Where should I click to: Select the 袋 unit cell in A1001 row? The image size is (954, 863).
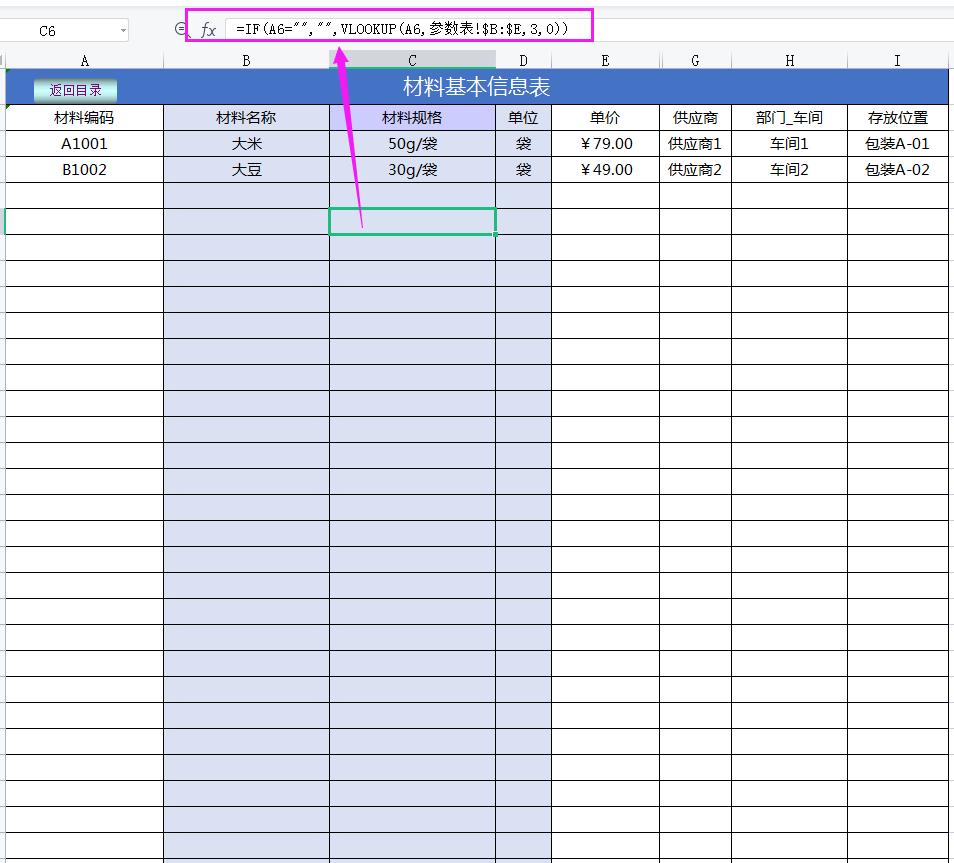pos(523,144)
